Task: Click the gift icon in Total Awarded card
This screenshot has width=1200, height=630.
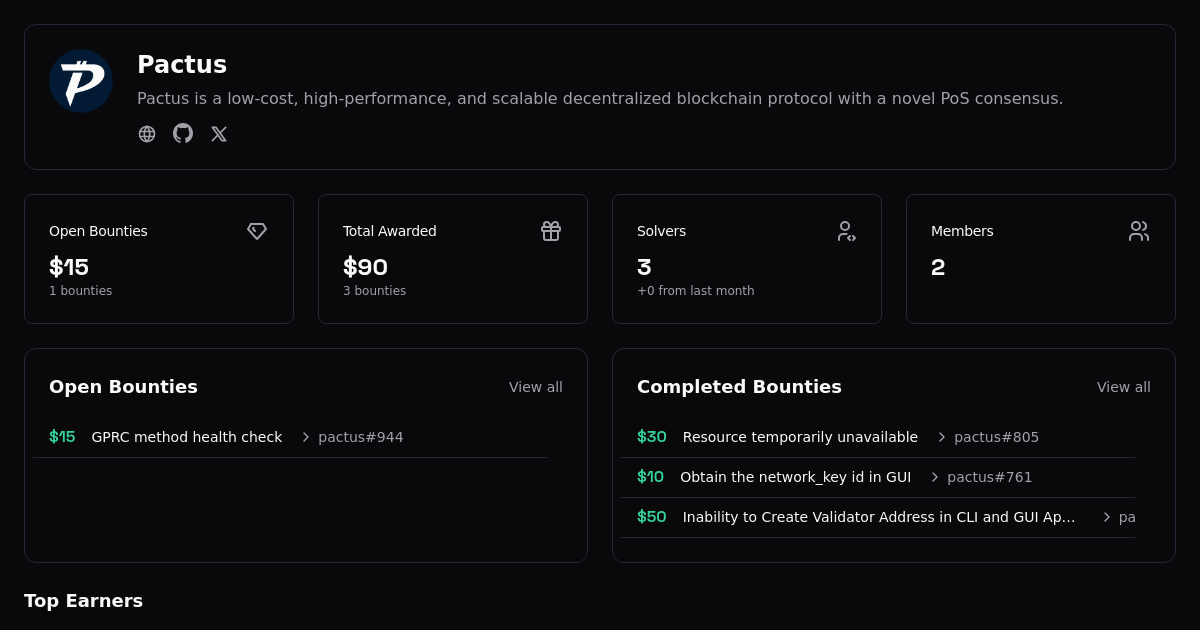Action: (551, 231)
